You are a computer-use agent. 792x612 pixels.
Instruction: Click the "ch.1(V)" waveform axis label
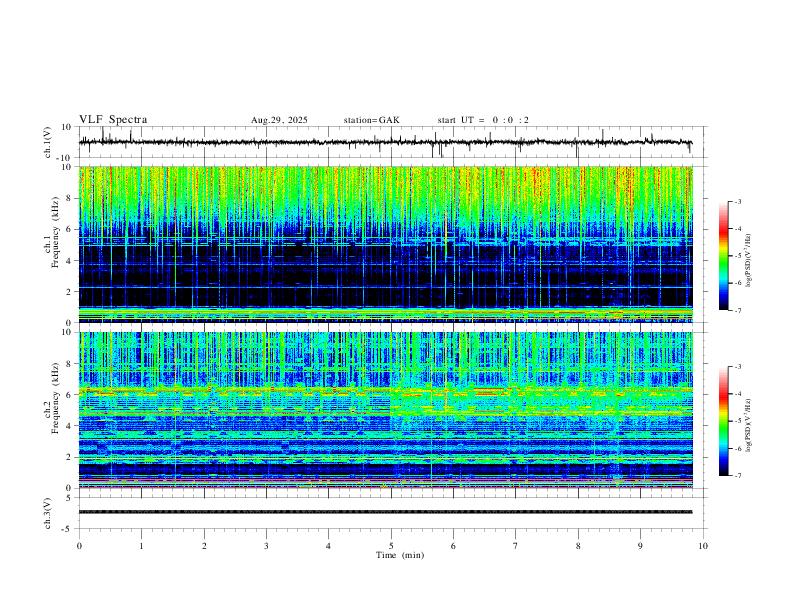coord(48,142)
